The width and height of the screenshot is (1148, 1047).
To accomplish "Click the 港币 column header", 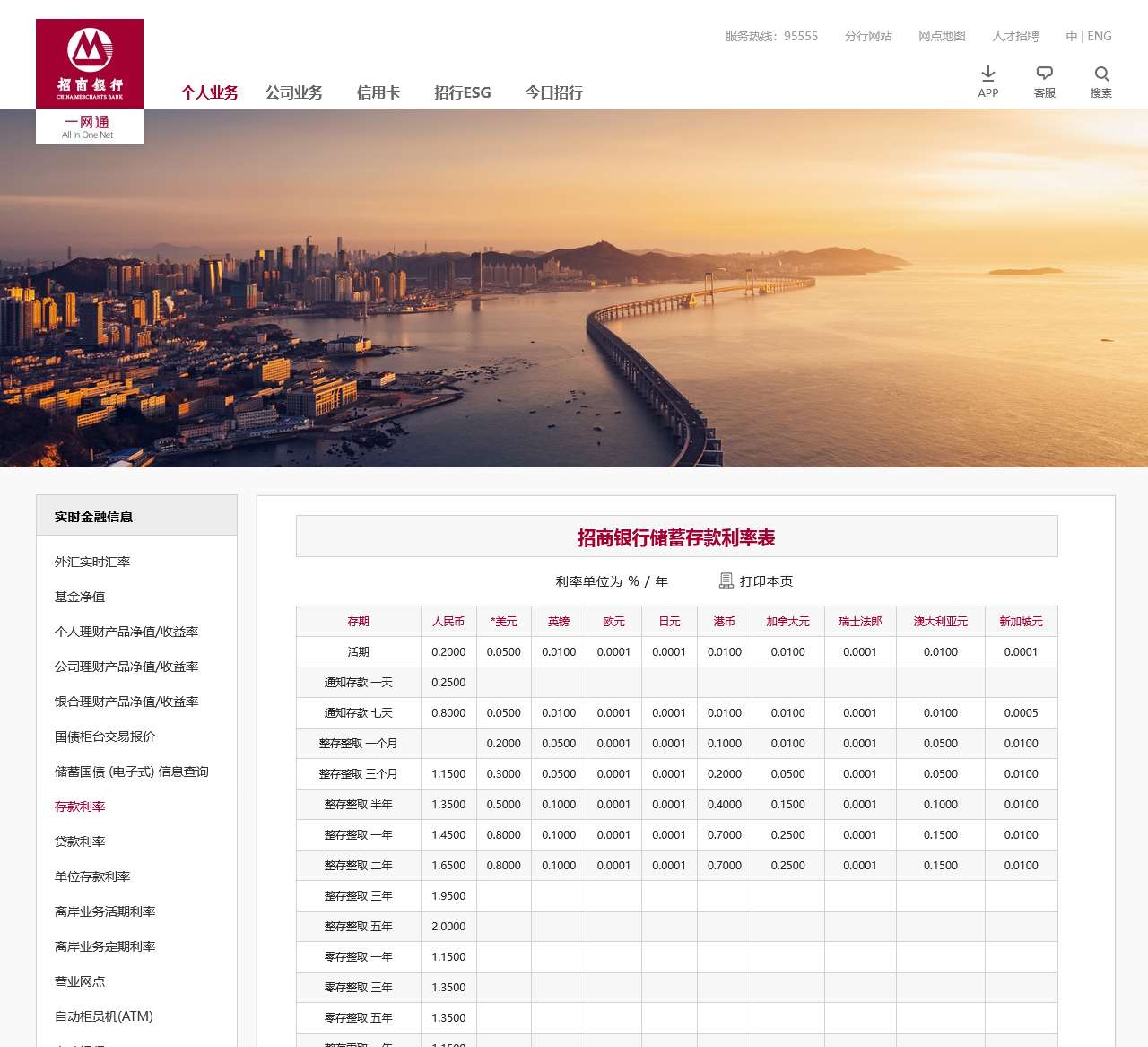I will 725,622.
